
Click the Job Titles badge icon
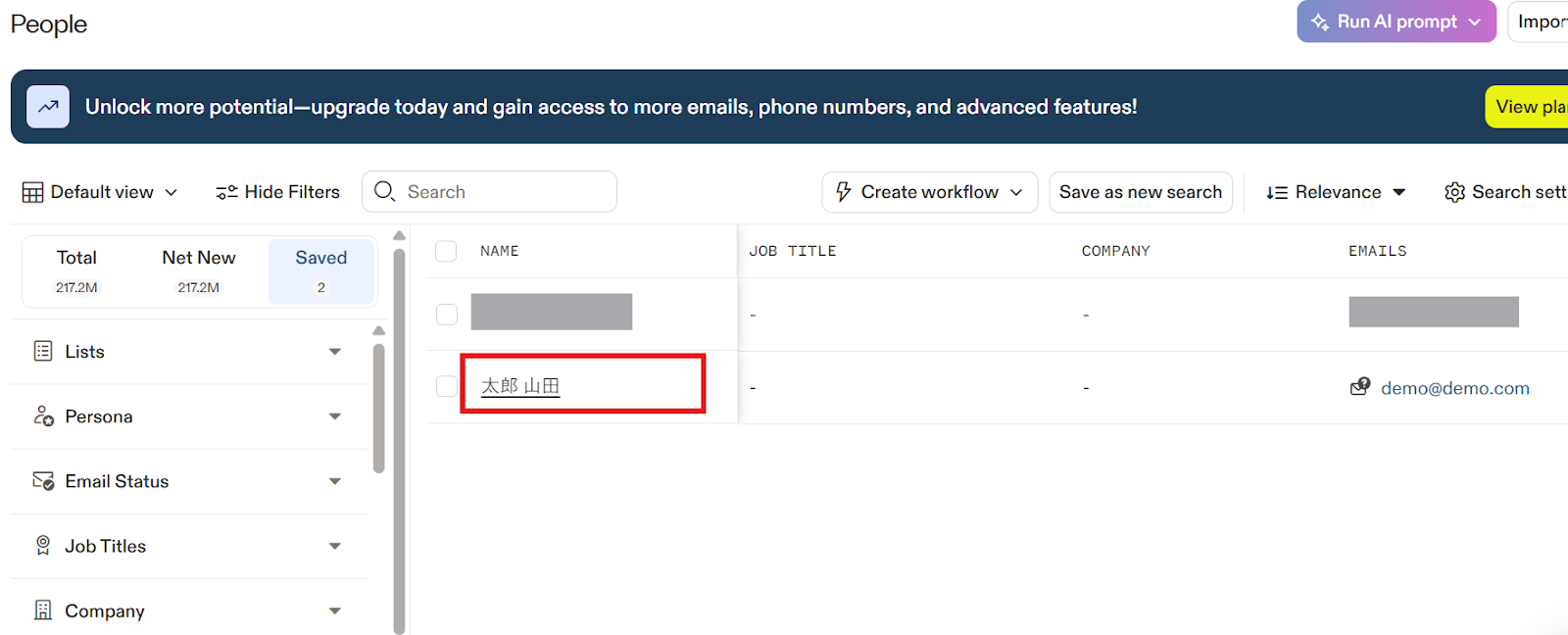(43, 545)
